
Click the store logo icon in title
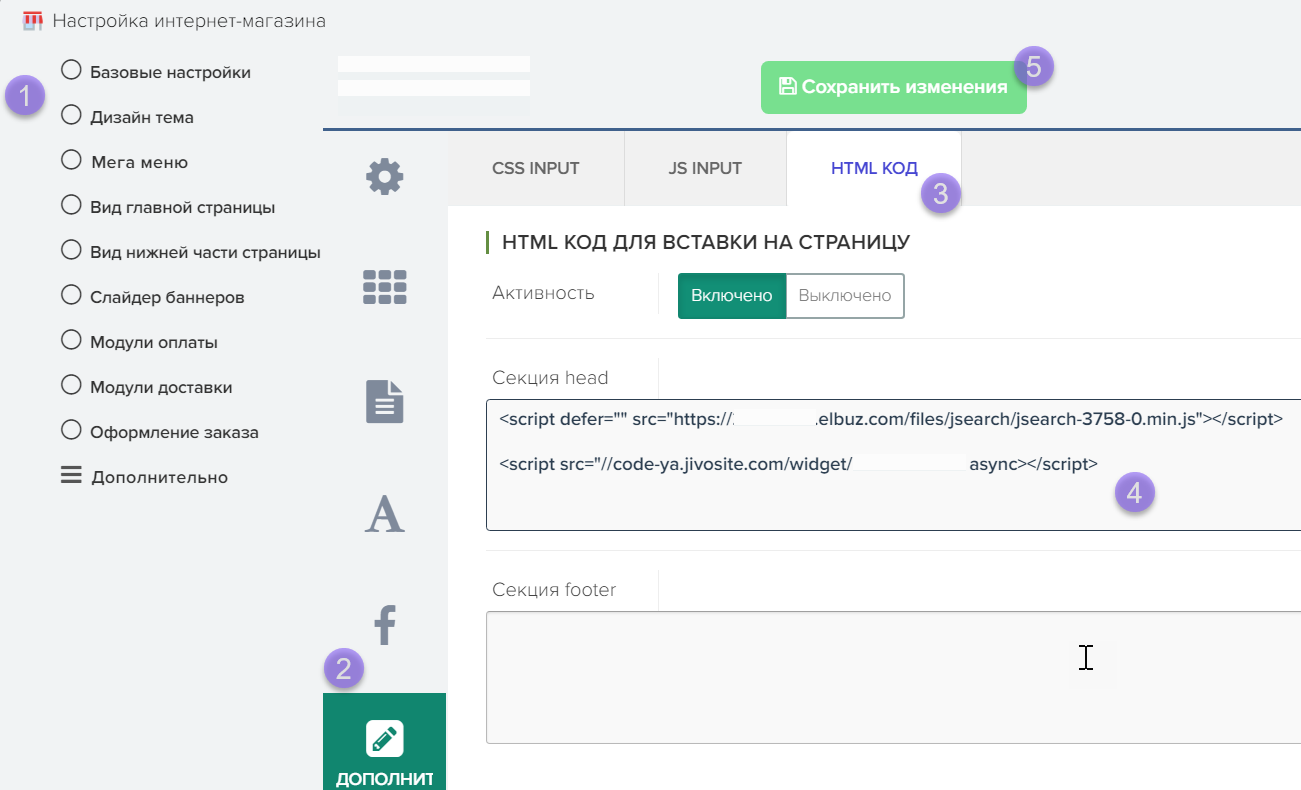coord(33,20)
